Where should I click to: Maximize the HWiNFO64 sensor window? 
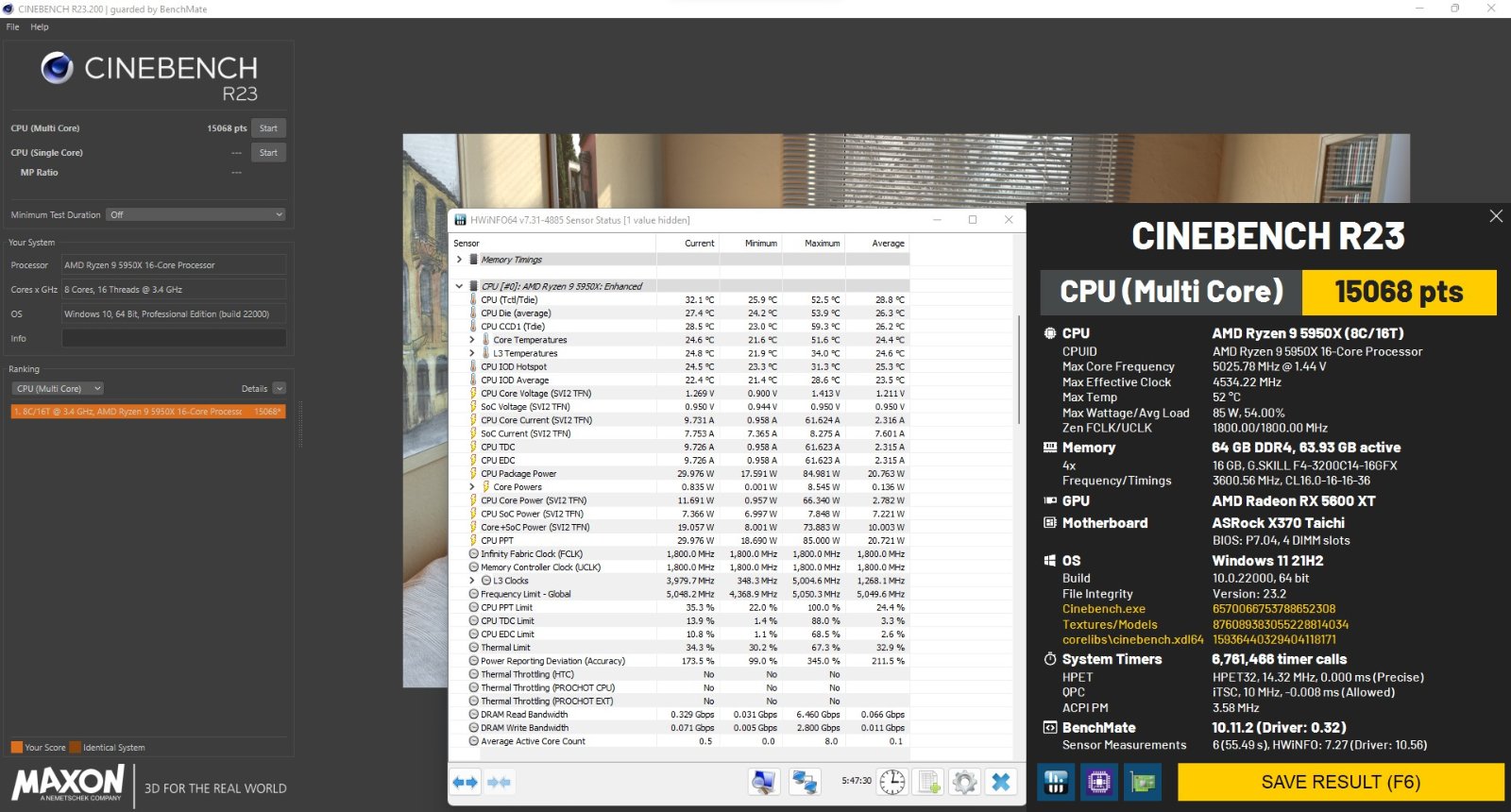(973, 220)
